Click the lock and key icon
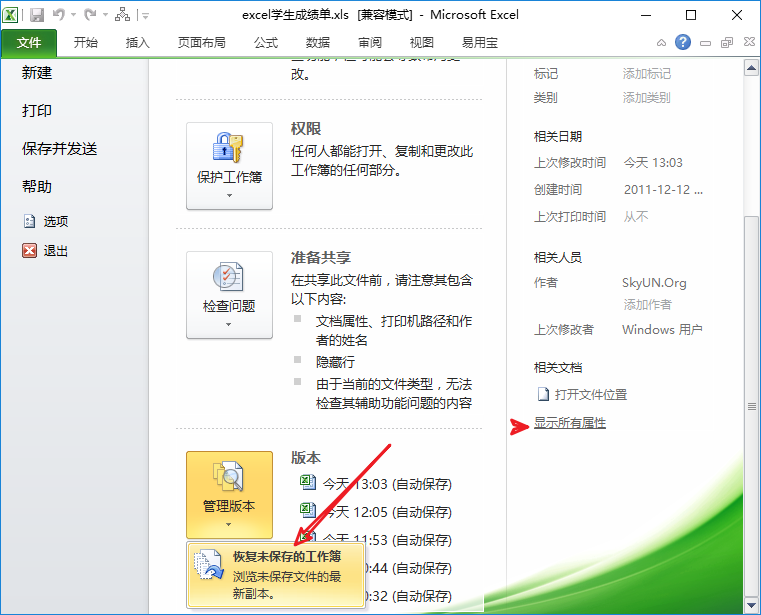 [x=228, y=147]
